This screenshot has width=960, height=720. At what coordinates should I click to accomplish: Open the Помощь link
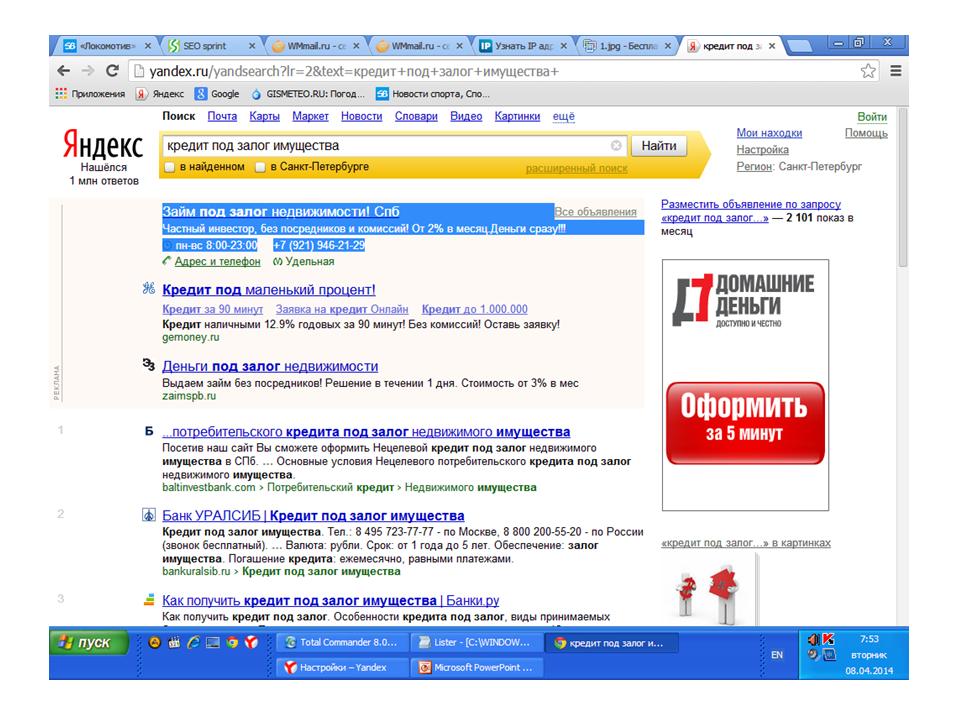coord(866,133)
